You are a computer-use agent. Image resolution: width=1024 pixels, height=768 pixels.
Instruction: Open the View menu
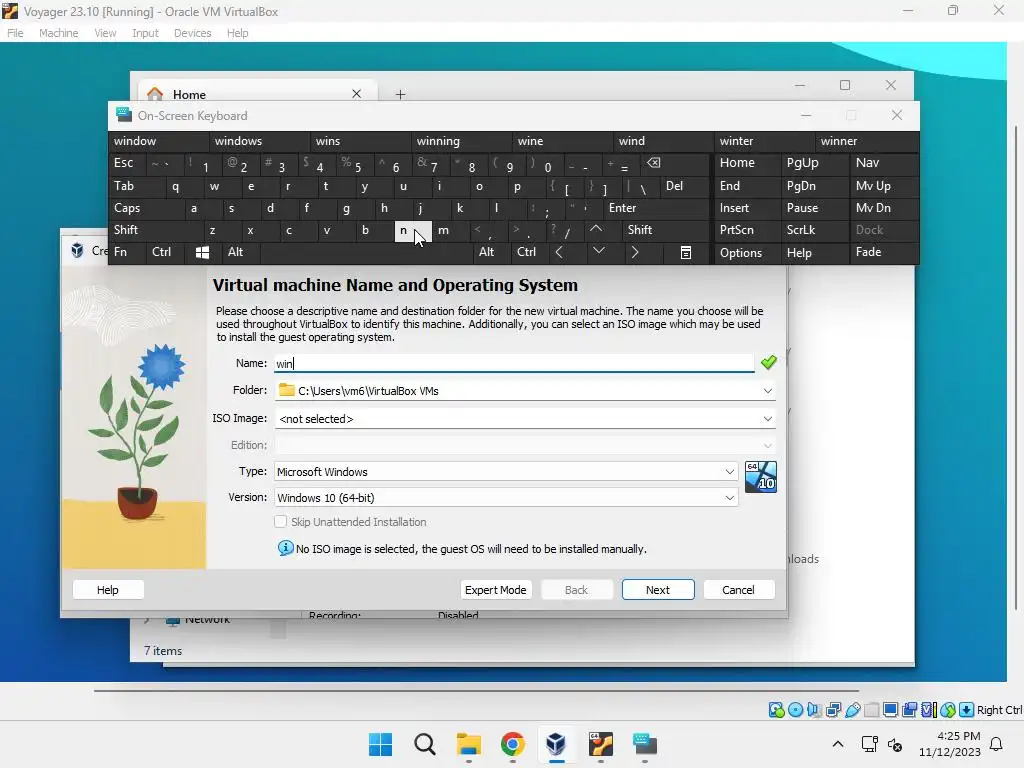(x=105, y=33)
